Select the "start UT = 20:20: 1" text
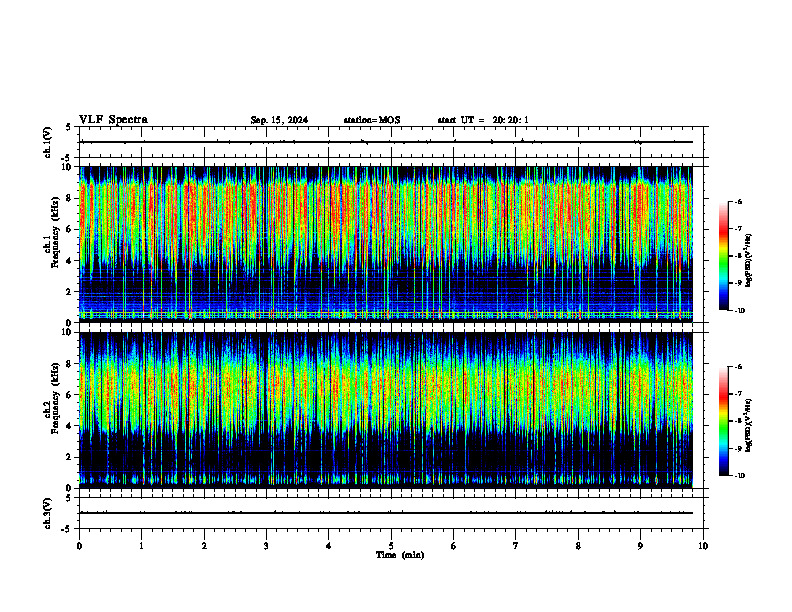 click(483, 120)
